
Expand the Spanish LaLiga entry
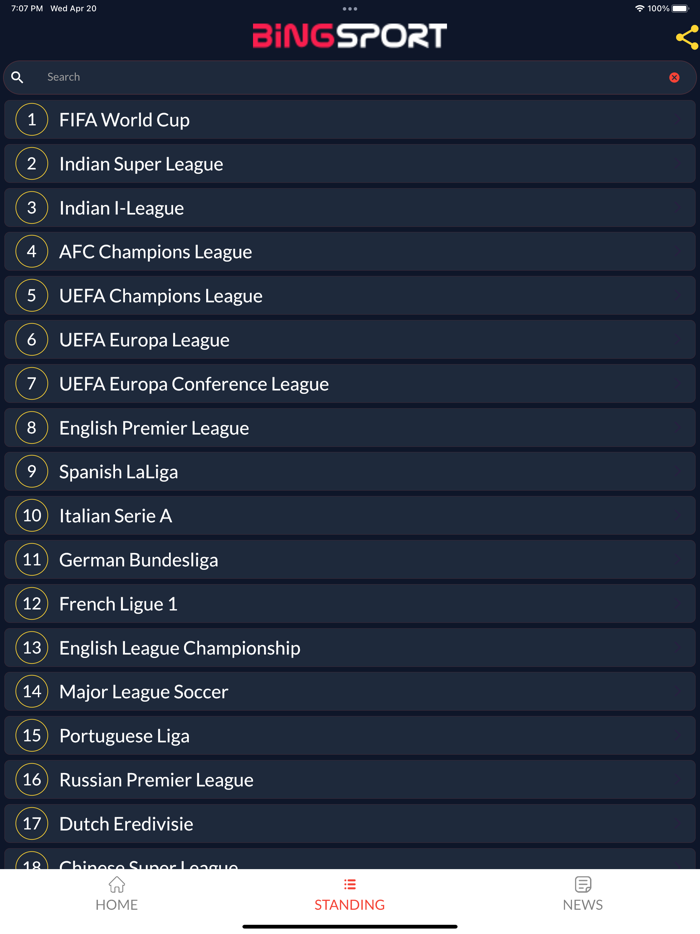[x=350, y=471]
